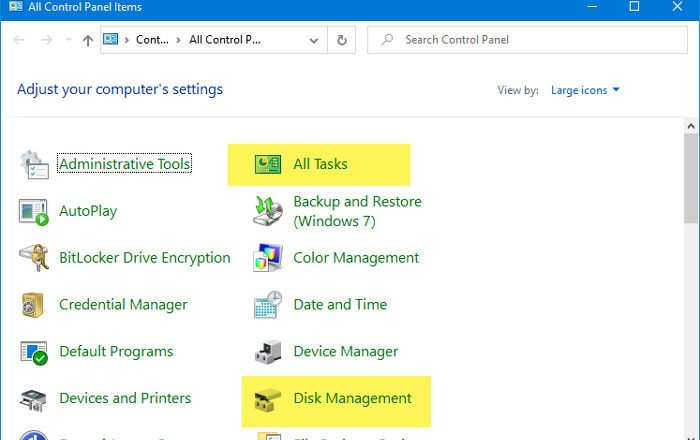Open the Date and Time link

(340, 305)
